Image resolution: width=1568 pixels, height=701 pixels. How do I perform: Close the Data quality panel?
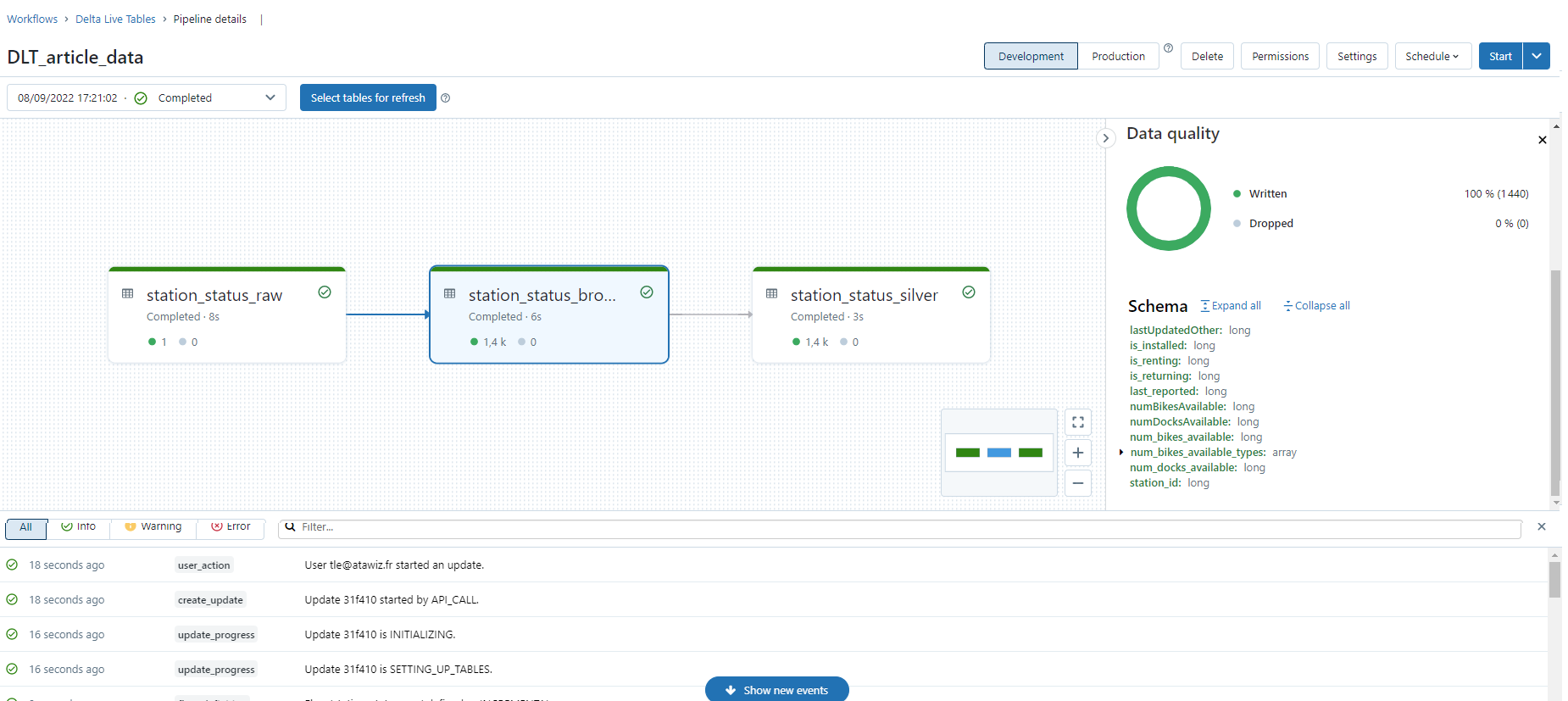coord(1542,140)
